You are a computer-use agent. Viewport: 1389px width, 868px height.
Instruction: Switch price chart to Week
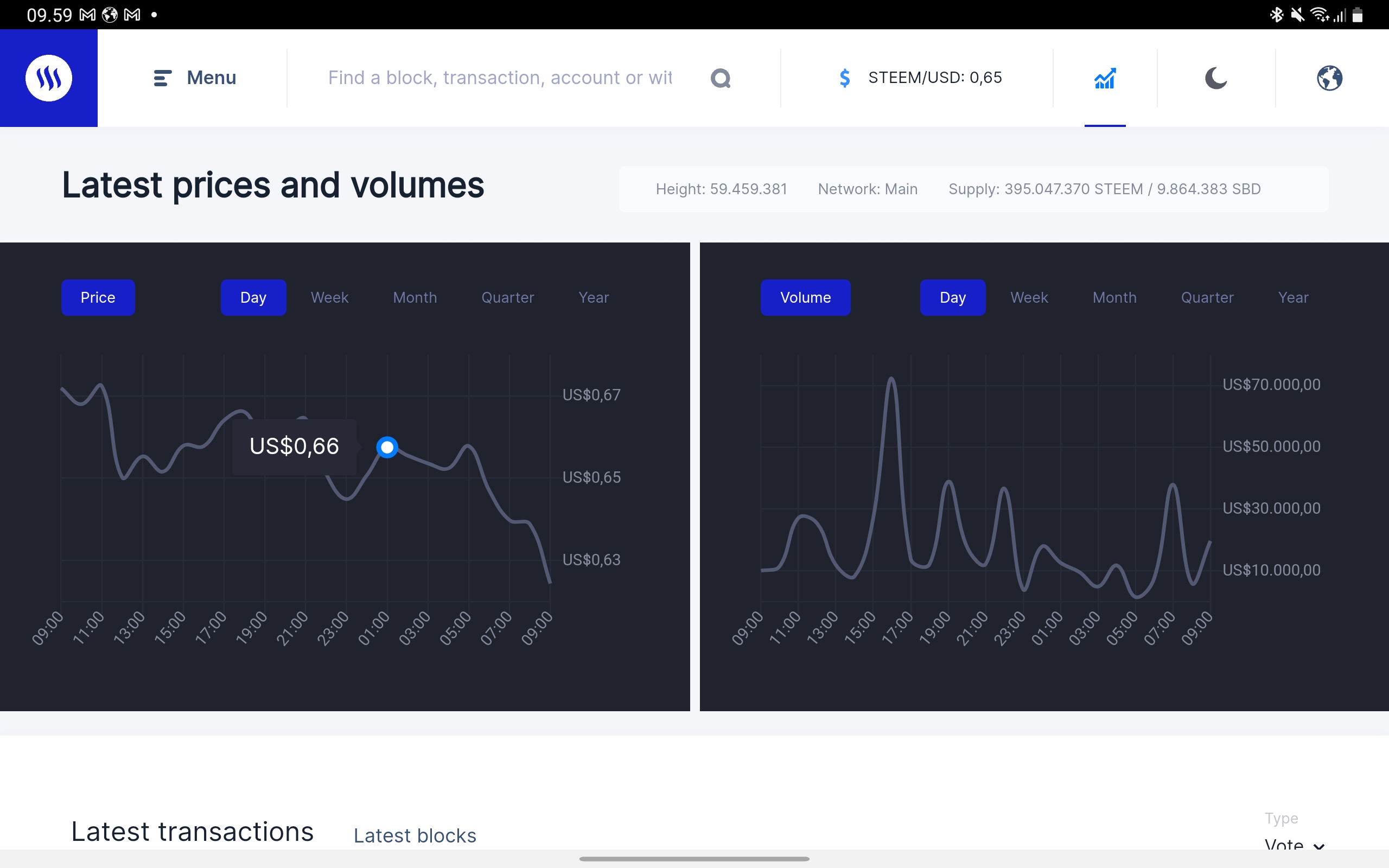(x=329, y=297)
